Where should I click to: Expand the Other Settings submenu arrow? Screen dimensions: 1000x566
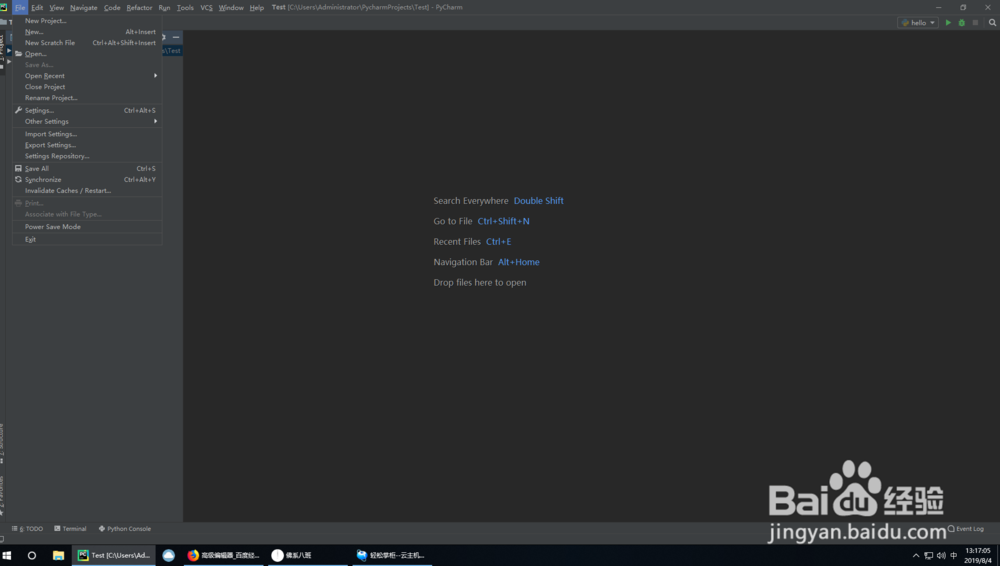pyautogui.click(x=155, y=121)
